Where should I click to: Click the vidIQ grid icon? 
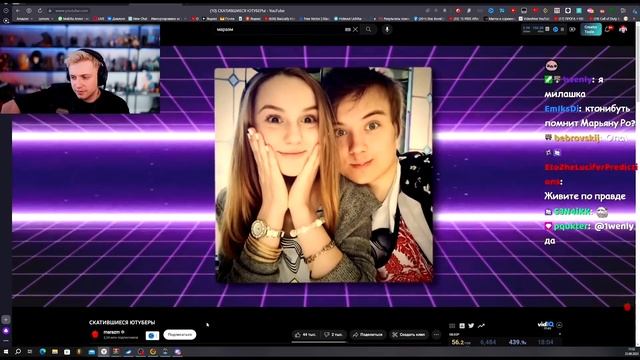[x=452, y=326]
